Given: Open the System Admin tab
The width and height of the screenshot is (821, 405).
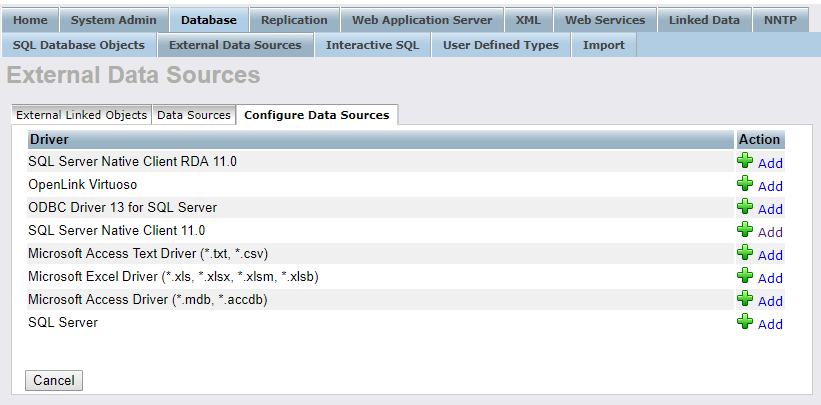Looking at the screenshot, I should 113,20.
